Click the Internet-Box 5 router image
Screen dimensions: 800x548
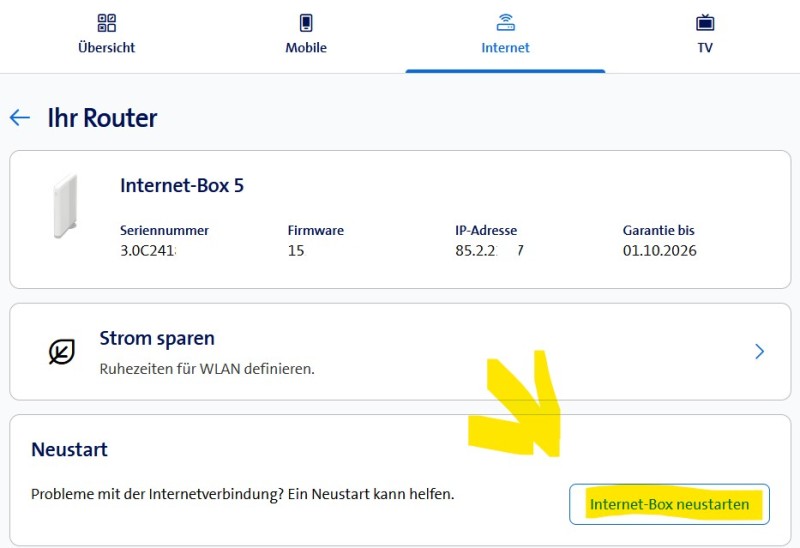[64, 207]
